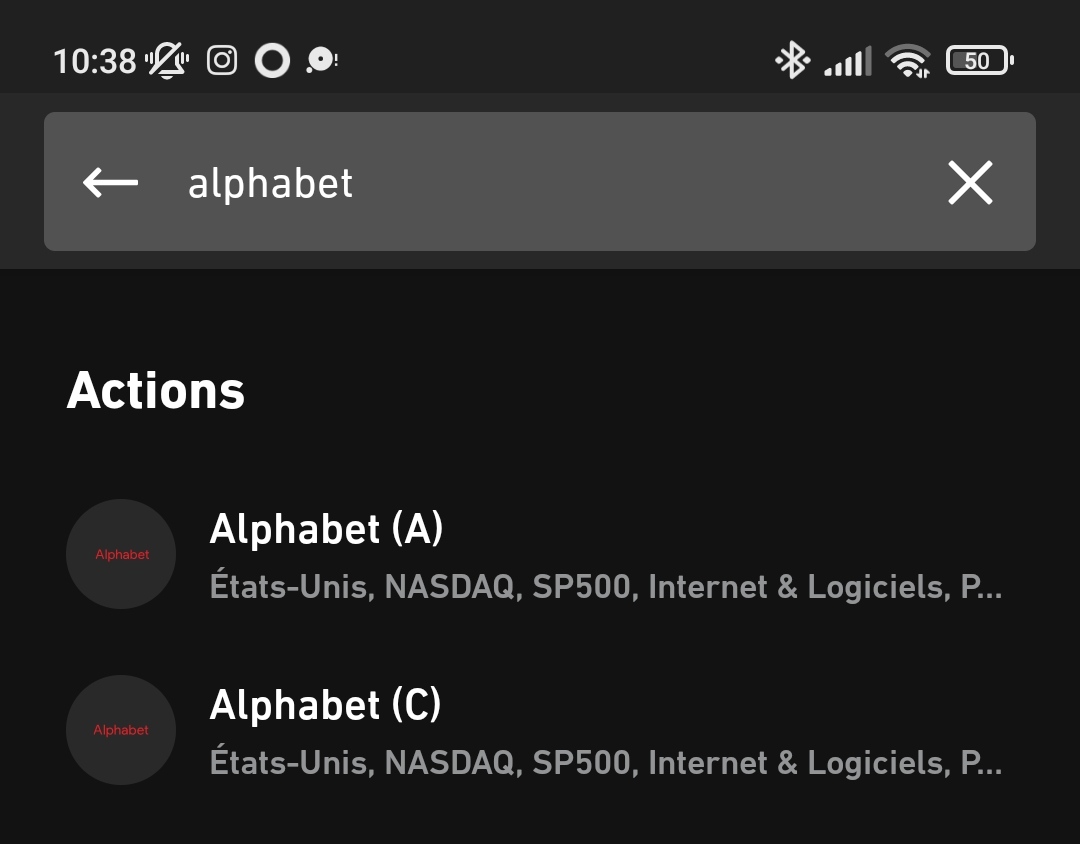Tap the muted bell status icon

(167, 61)
